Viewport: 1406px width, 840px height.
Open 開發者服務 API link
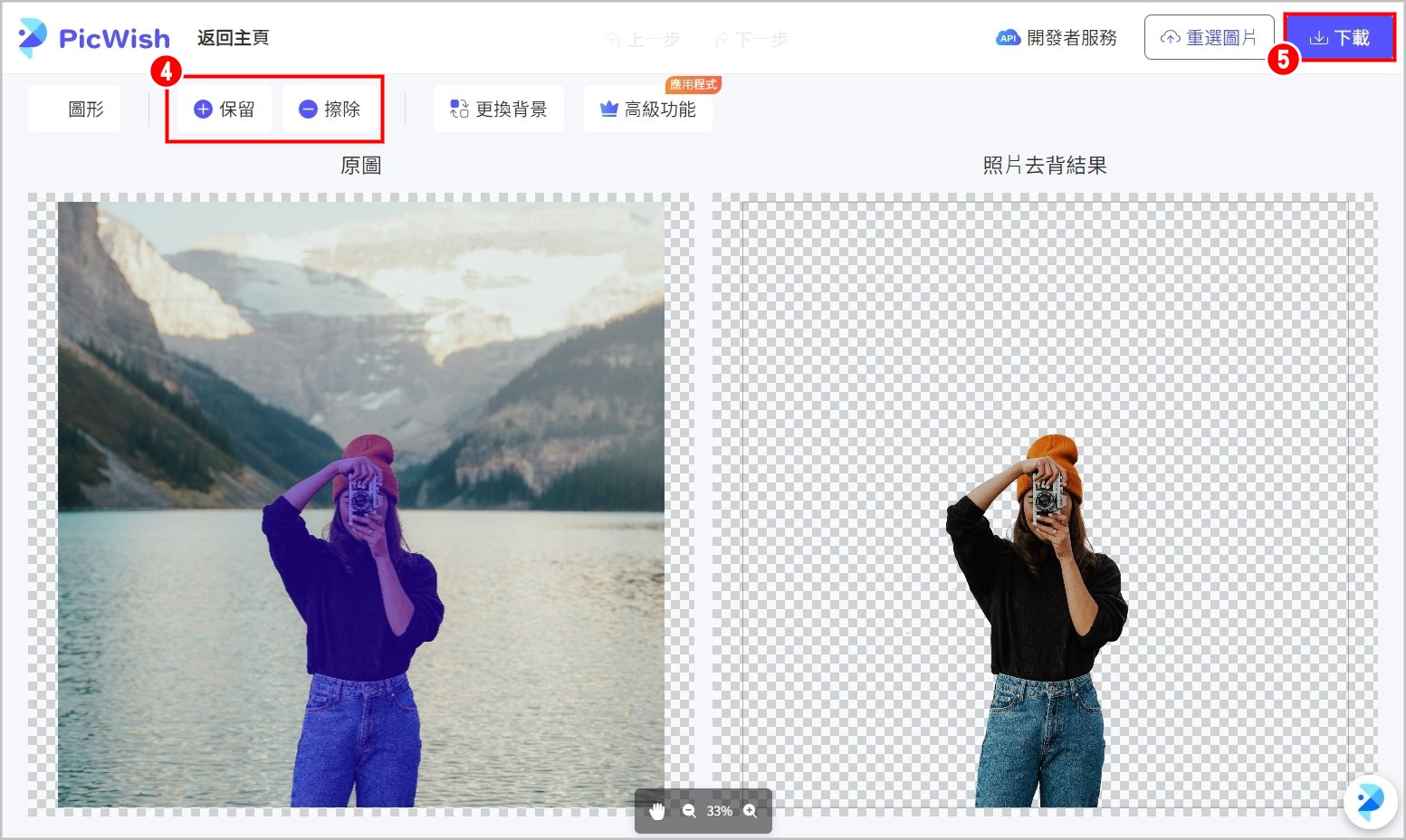(x=1056, y=38)
